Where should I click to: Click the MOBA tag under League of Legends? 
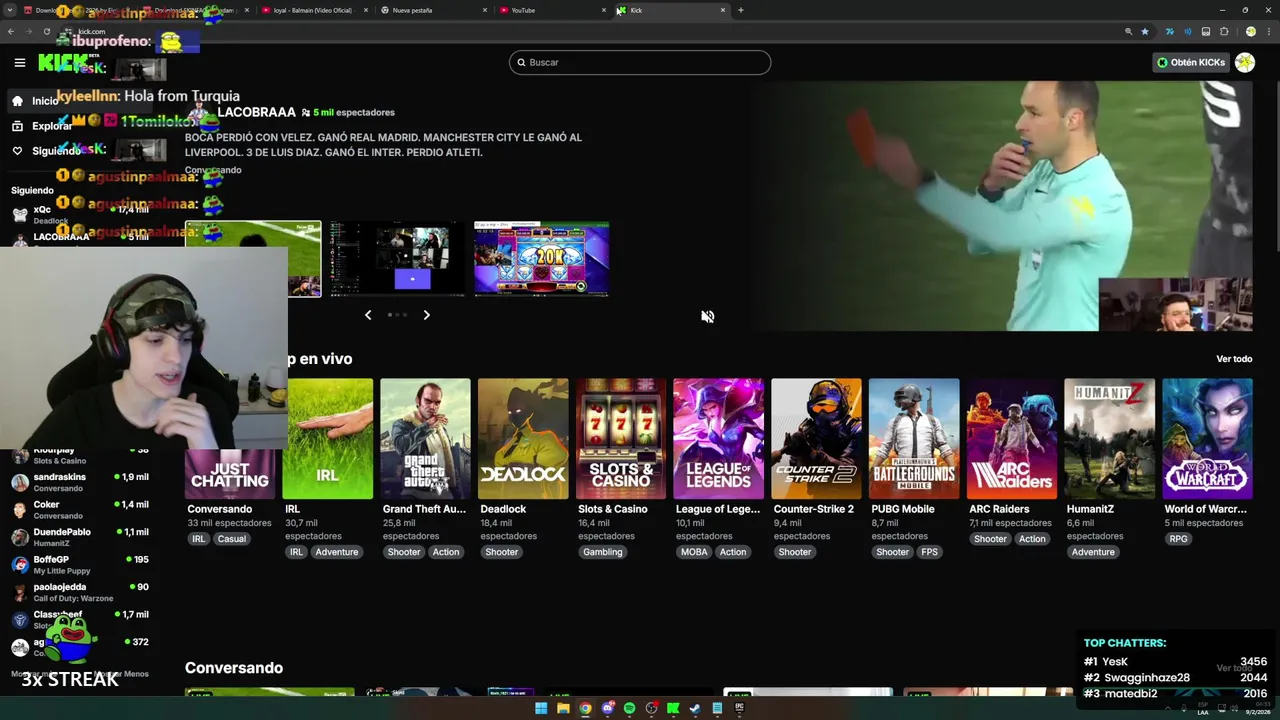tap(694, 552)
